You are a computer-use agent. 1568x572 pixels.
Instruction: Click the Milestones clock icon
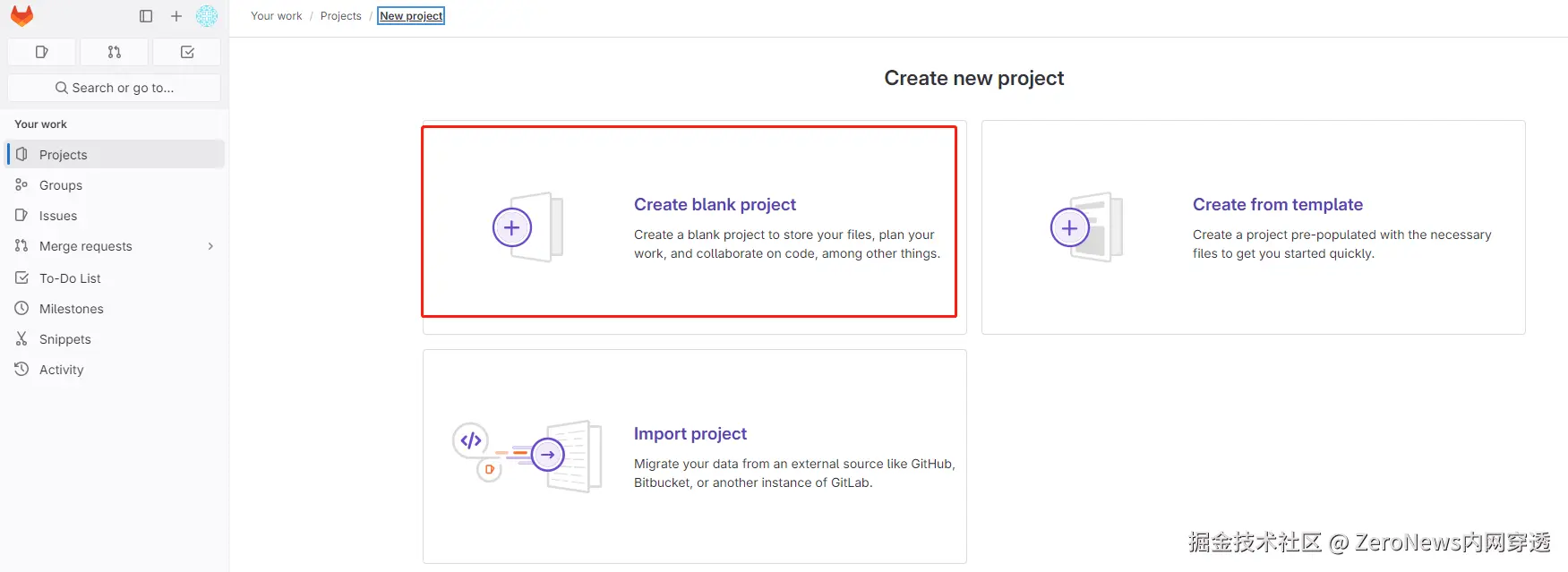pyautogui.click(x=21, y=309)
